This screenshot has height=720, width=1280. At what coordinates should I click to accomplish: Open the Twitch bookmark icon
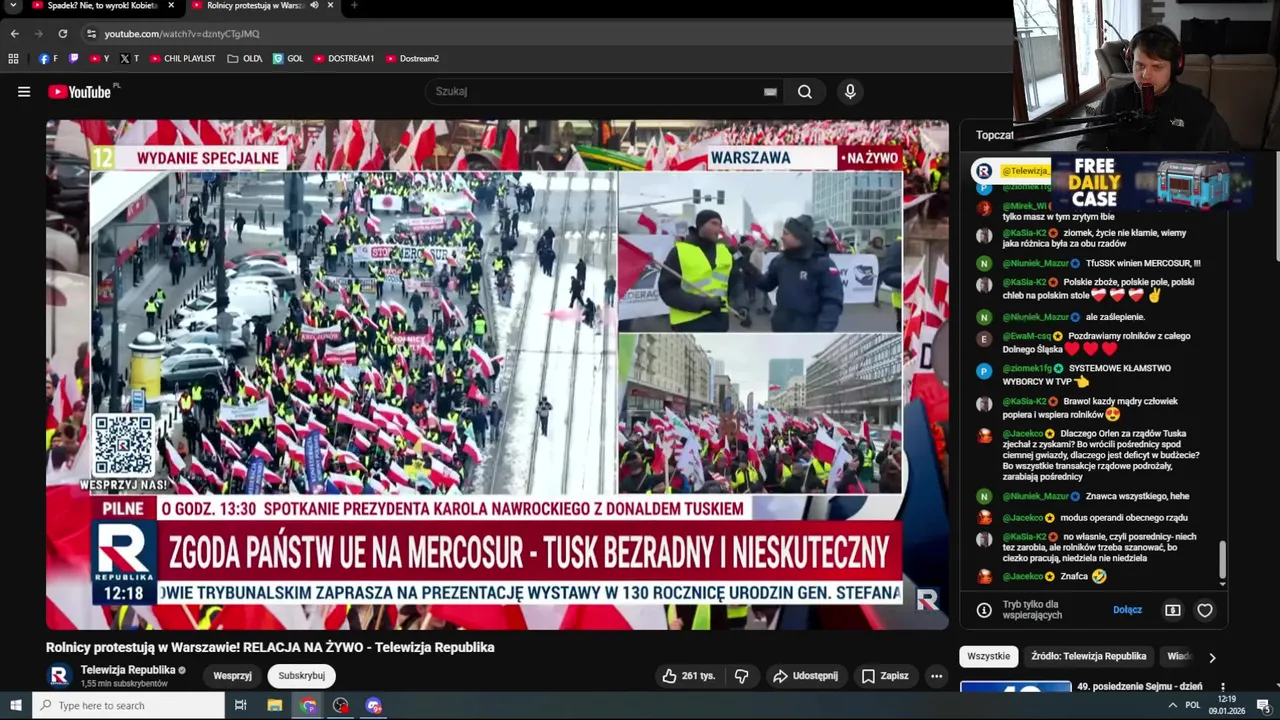[74, 59]
